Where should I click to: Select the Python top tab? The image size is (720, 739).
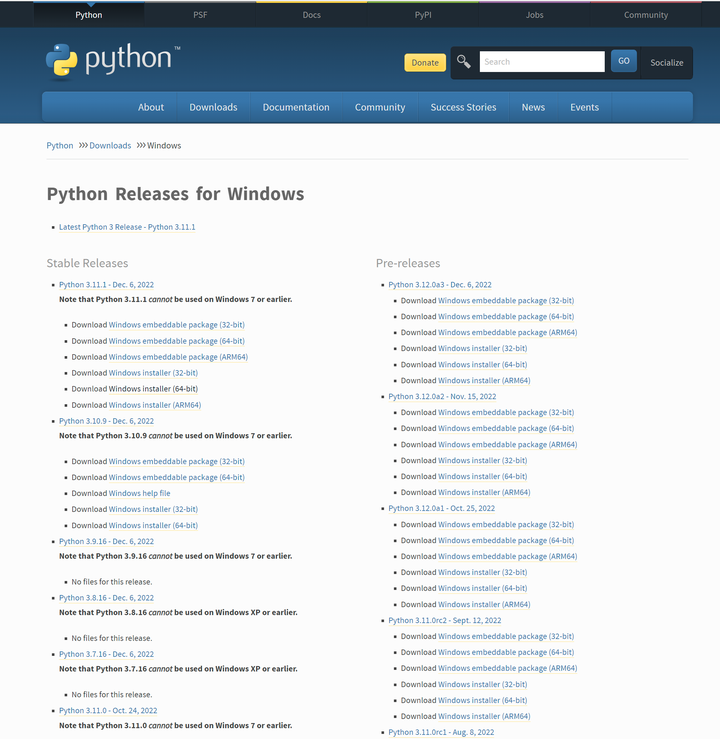click(x=89, y=15)
